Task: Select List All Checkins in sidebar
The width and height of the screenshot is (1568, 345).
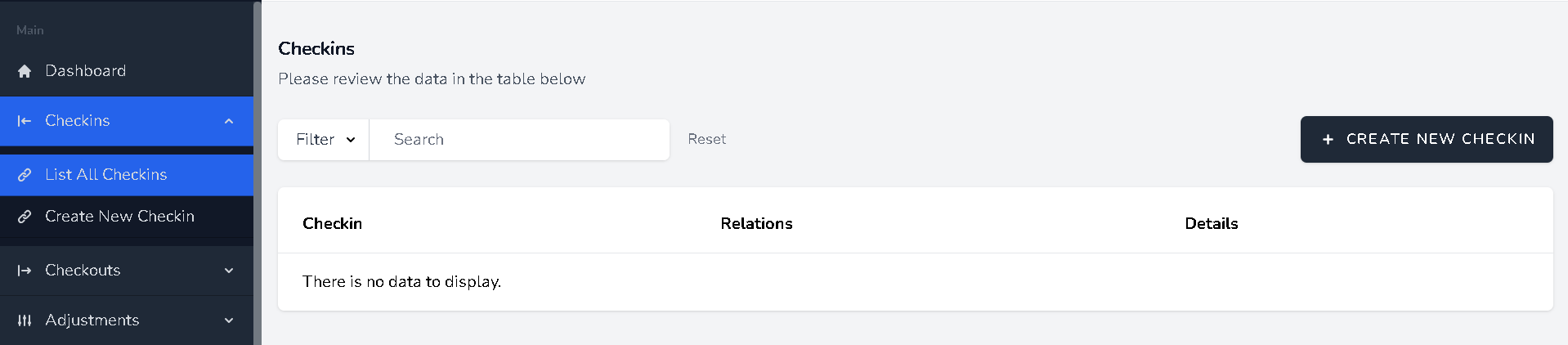Action: point(106,175)
